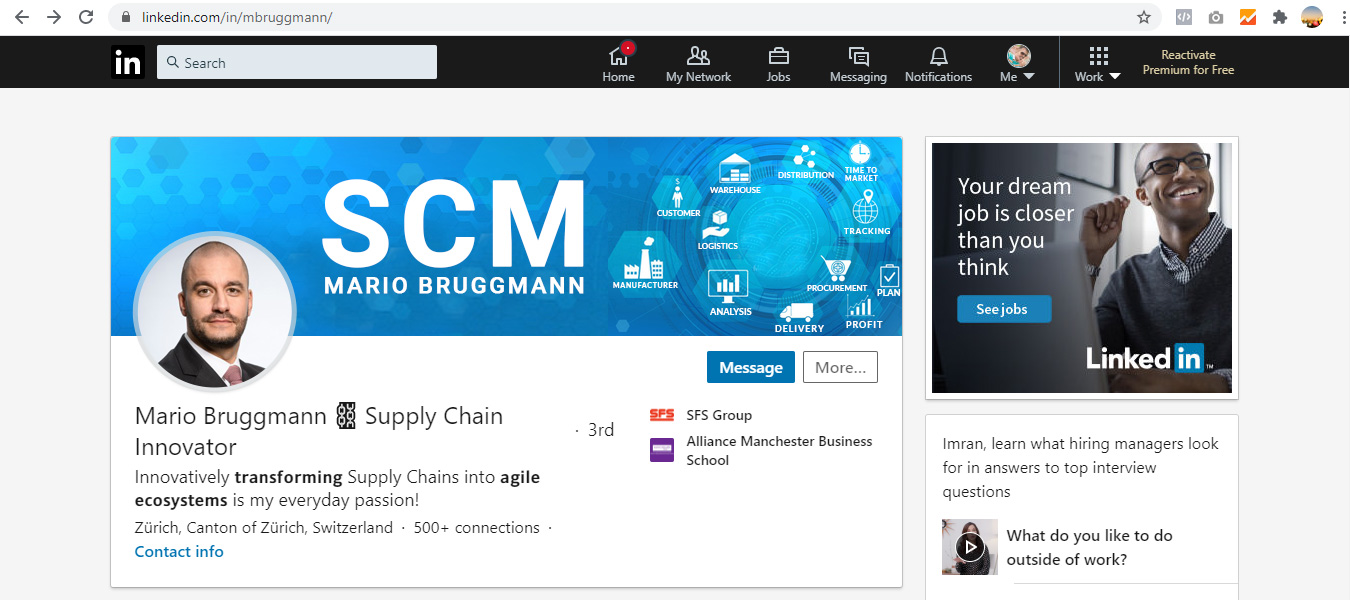Open the More... actions menu
This screenshot has height=600, width=1350.
(x=840, y=367)
